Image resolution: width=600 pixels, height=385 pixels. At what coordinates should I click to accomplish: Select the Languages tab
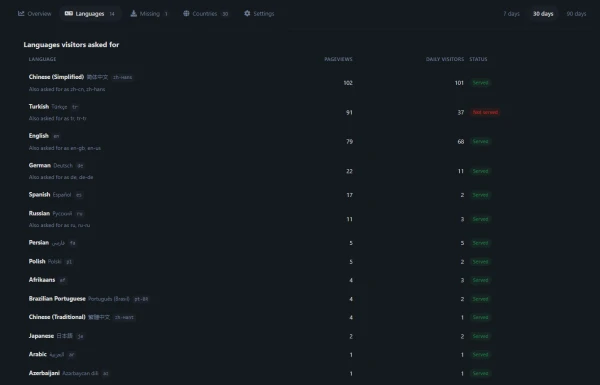(x=90, y=14)
